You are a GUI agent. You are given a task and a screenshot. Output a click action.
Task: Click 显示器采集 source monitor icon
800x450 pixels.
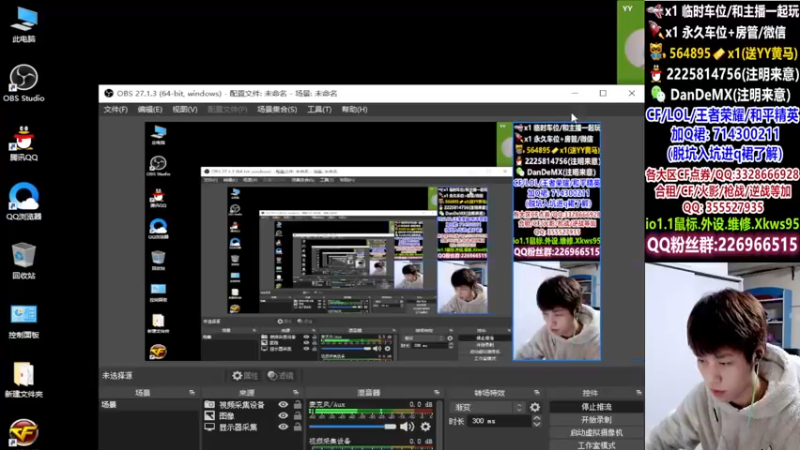click(210, 427)
